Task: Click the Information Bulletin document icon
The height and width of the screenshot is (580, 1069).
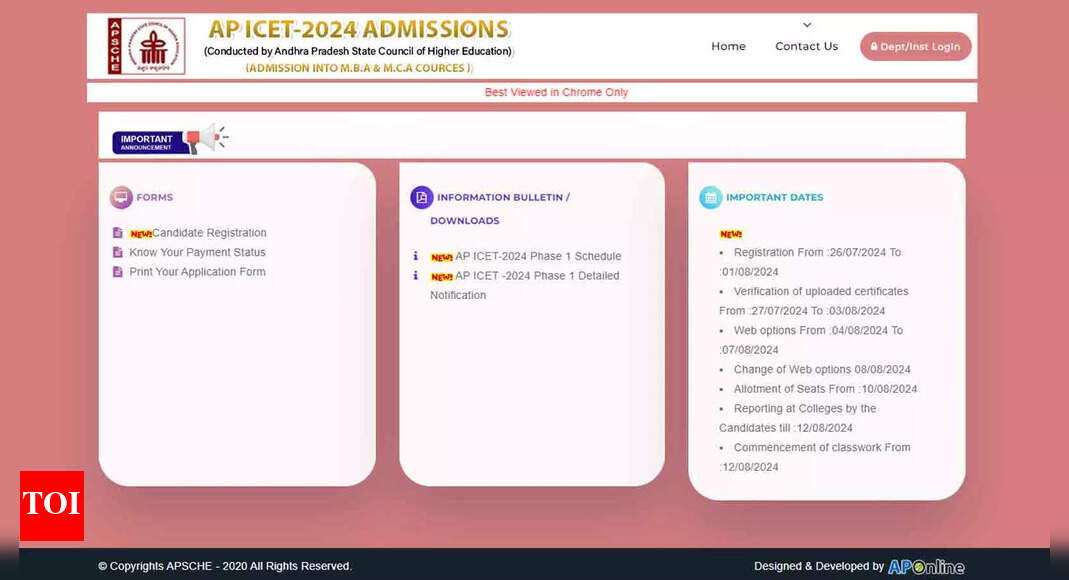Action: coord(421,197)
